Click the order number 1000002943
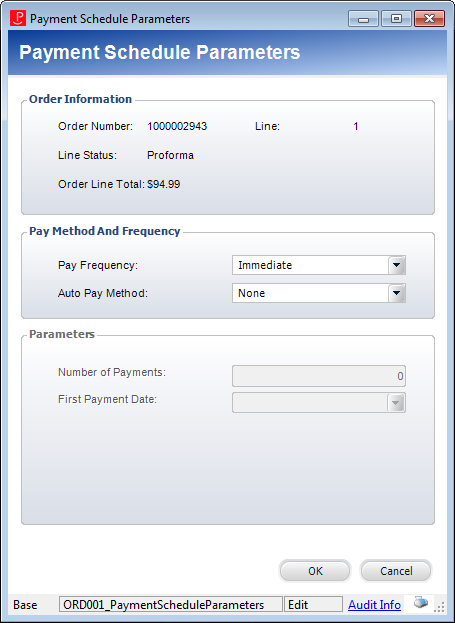 coord(177,126)
